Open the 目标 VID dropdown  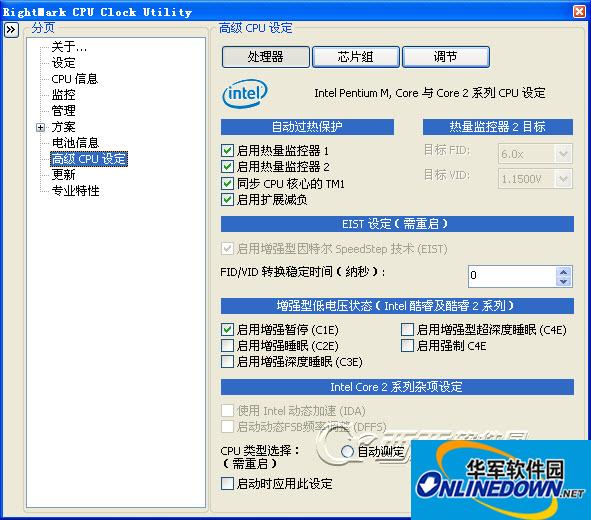tap(563, 179)
